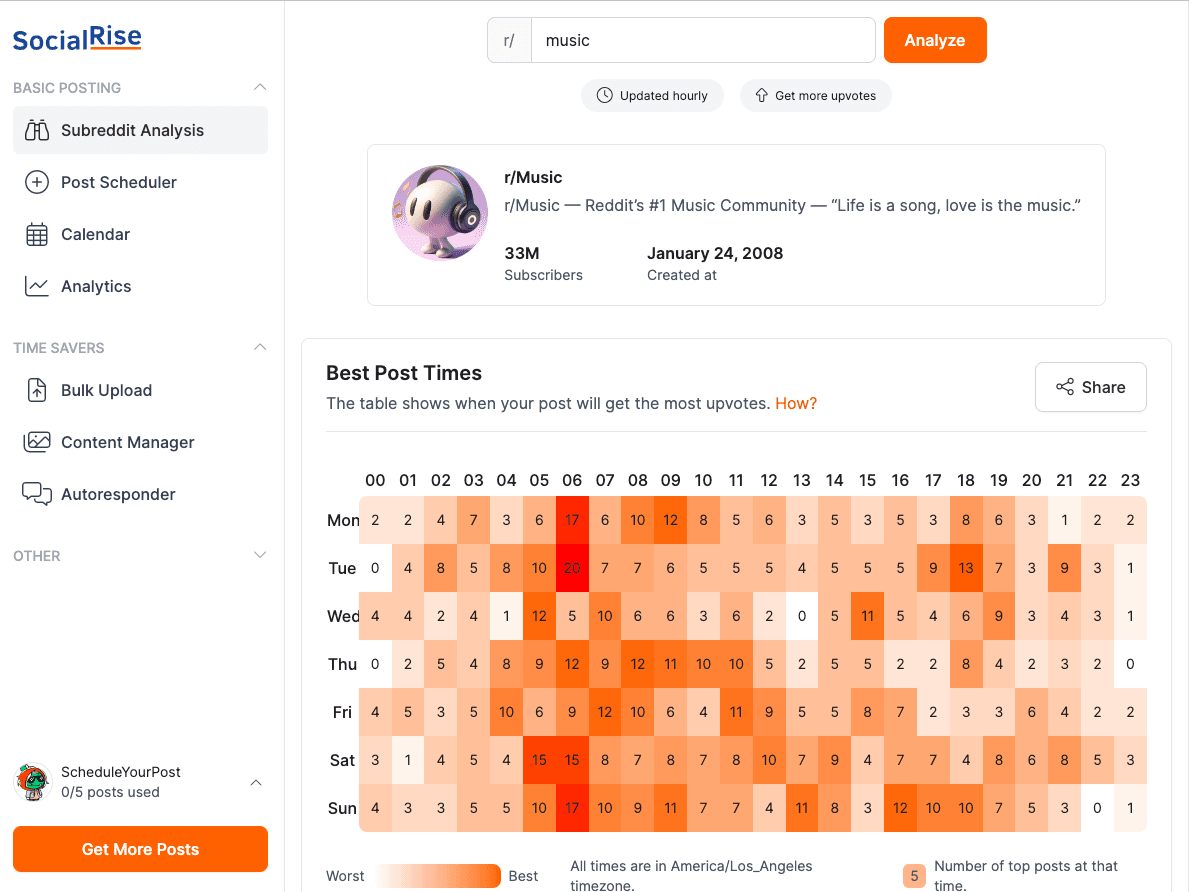Click the r/Music headphone avatar
1189x892 pixels.
(439, 213)
